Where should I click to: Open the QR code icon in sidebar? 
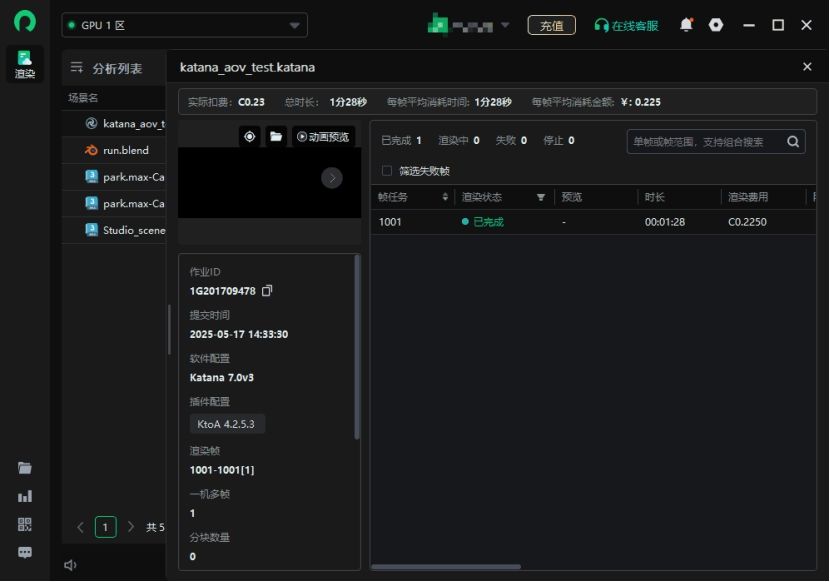click(x=24, y=524)
